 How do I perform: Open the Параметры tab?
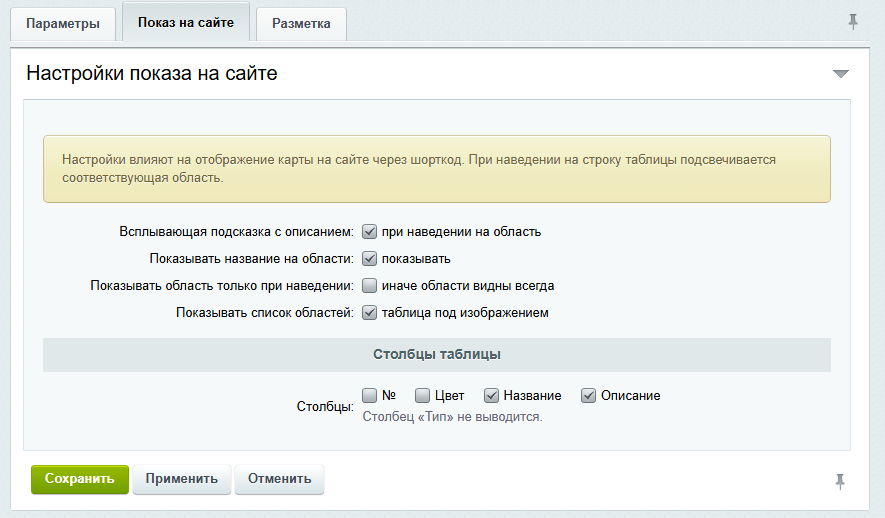point(63,24)
